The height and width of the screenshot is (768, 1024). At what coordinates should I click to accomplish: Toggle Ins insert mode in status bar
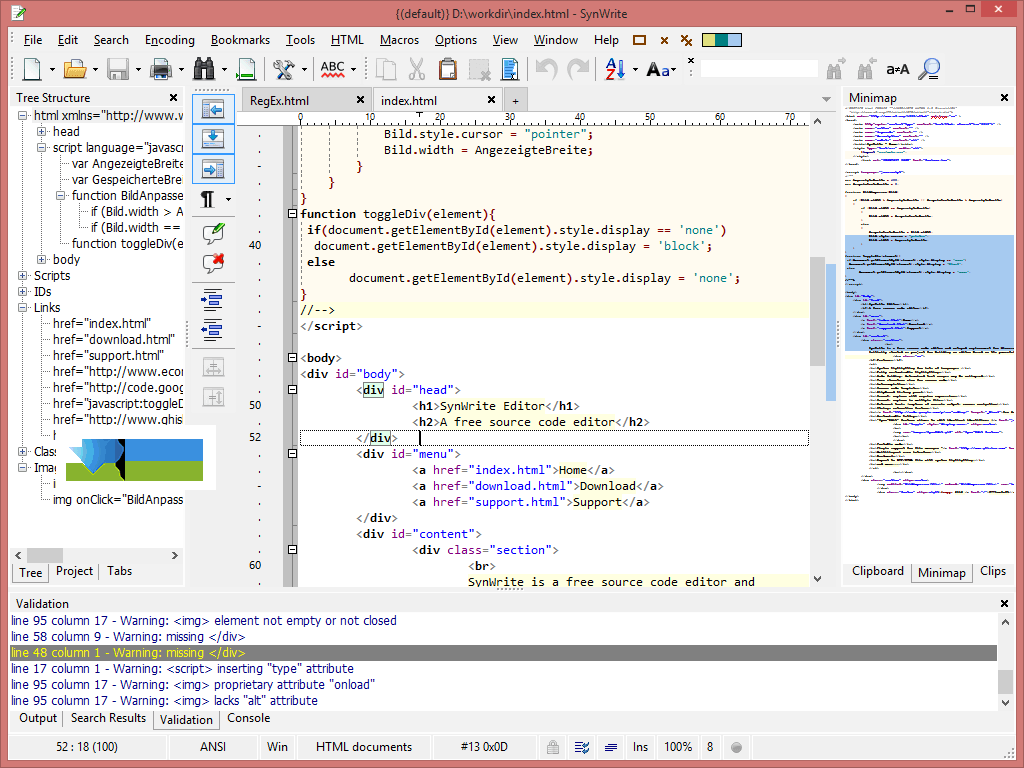640,746
